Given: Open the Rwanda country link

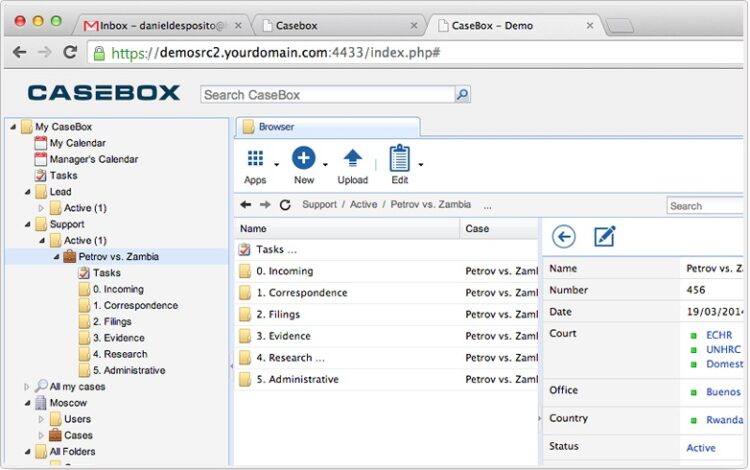Looking at the screenshot, I should point(724,420).
